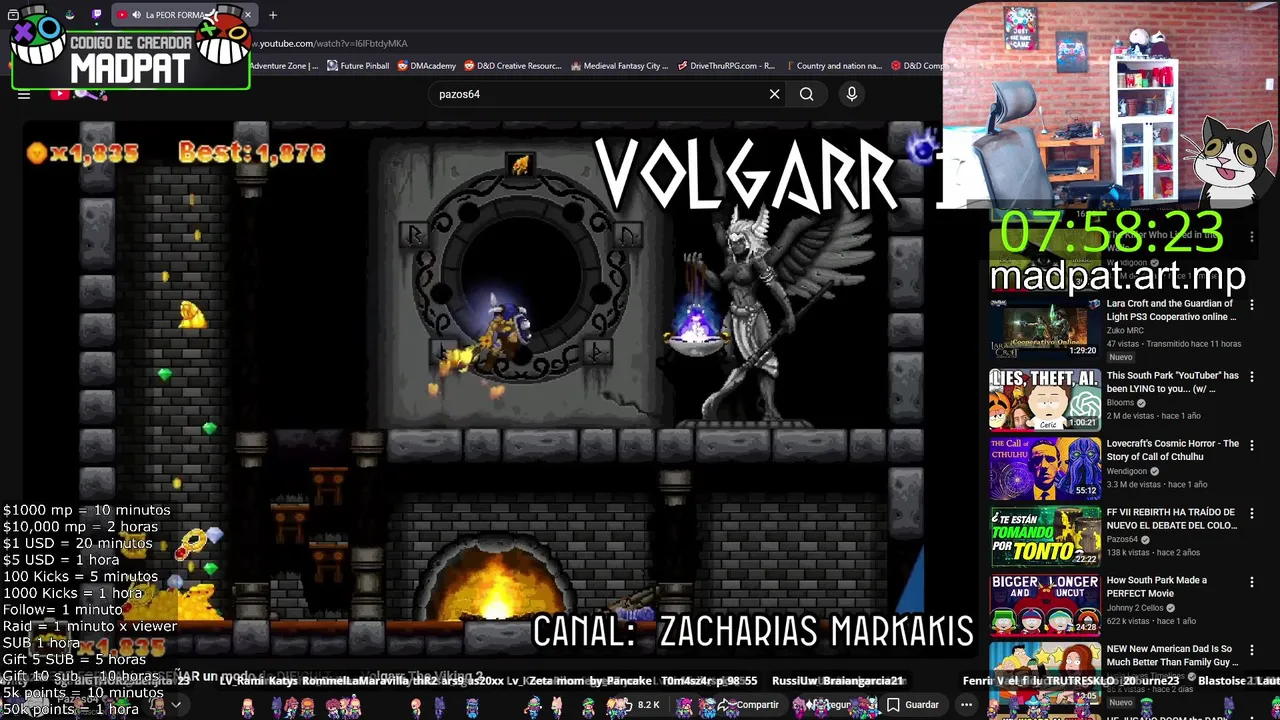Image resolution: width=1280 pixels, height=720 pixels.
Task: Mute the tab via its speaker icon
Action: [136, 15]
